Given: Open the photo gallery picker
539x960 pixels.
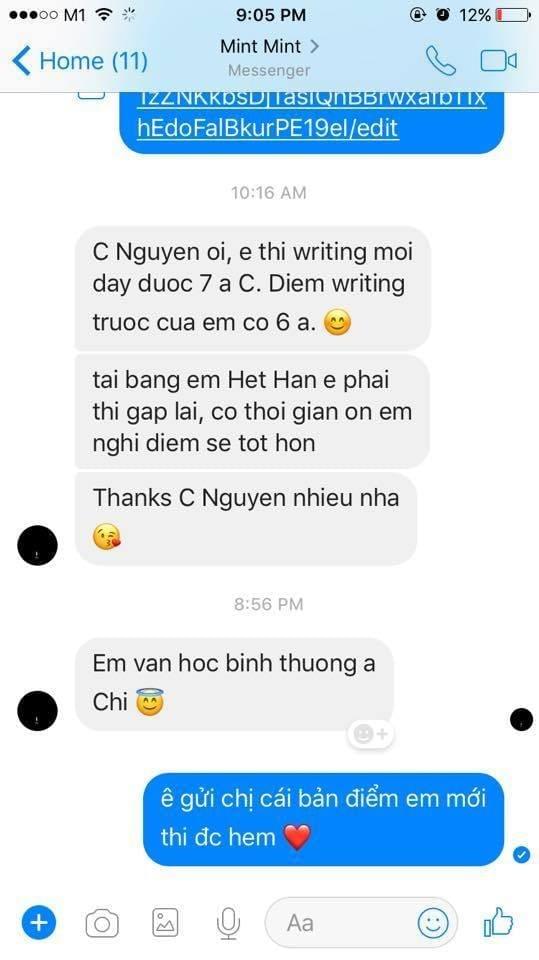Looking at the screenshot, I should click(165, 923).
